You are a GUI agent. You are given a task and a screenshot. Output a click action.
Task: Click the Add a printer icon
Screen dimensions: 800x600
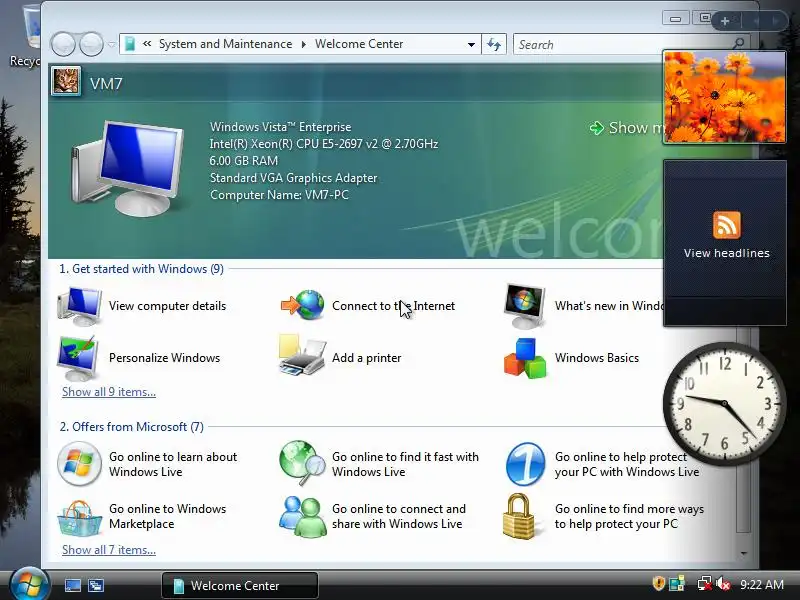(x=302, y=356)
